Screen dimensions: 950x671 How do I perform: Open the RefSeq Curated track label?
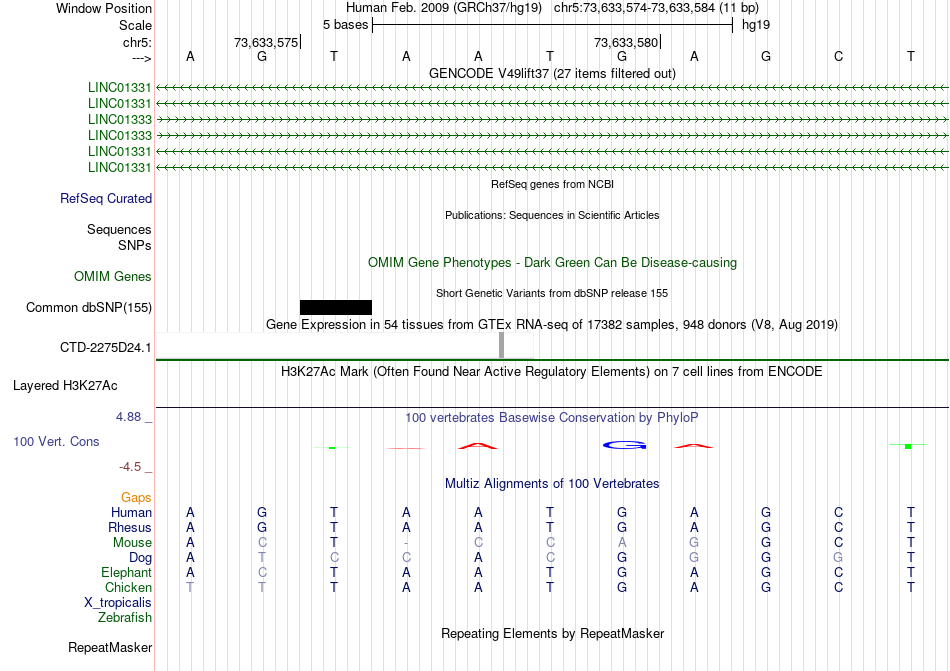coord(106,199)
